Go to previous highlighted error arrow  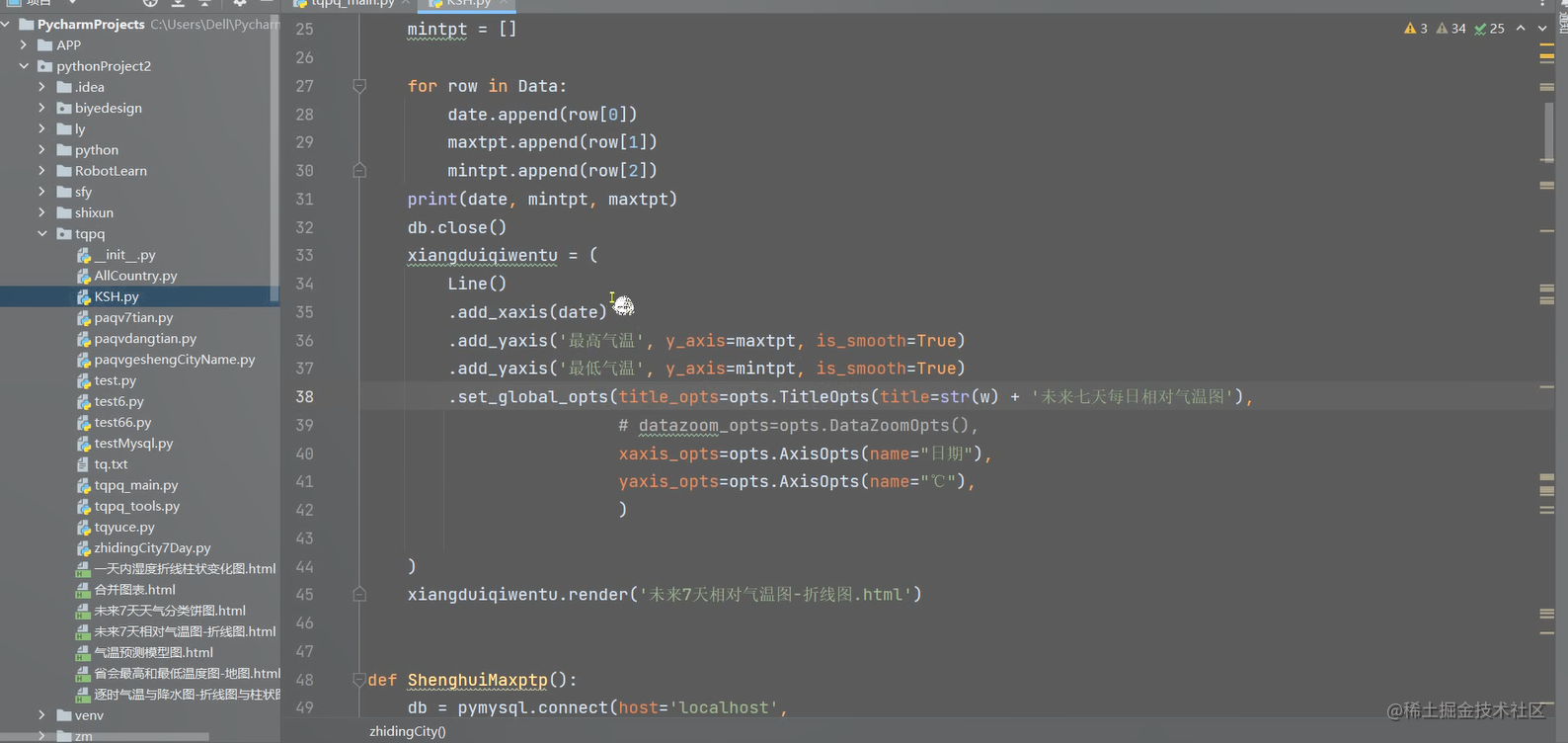coord(1521,29)
